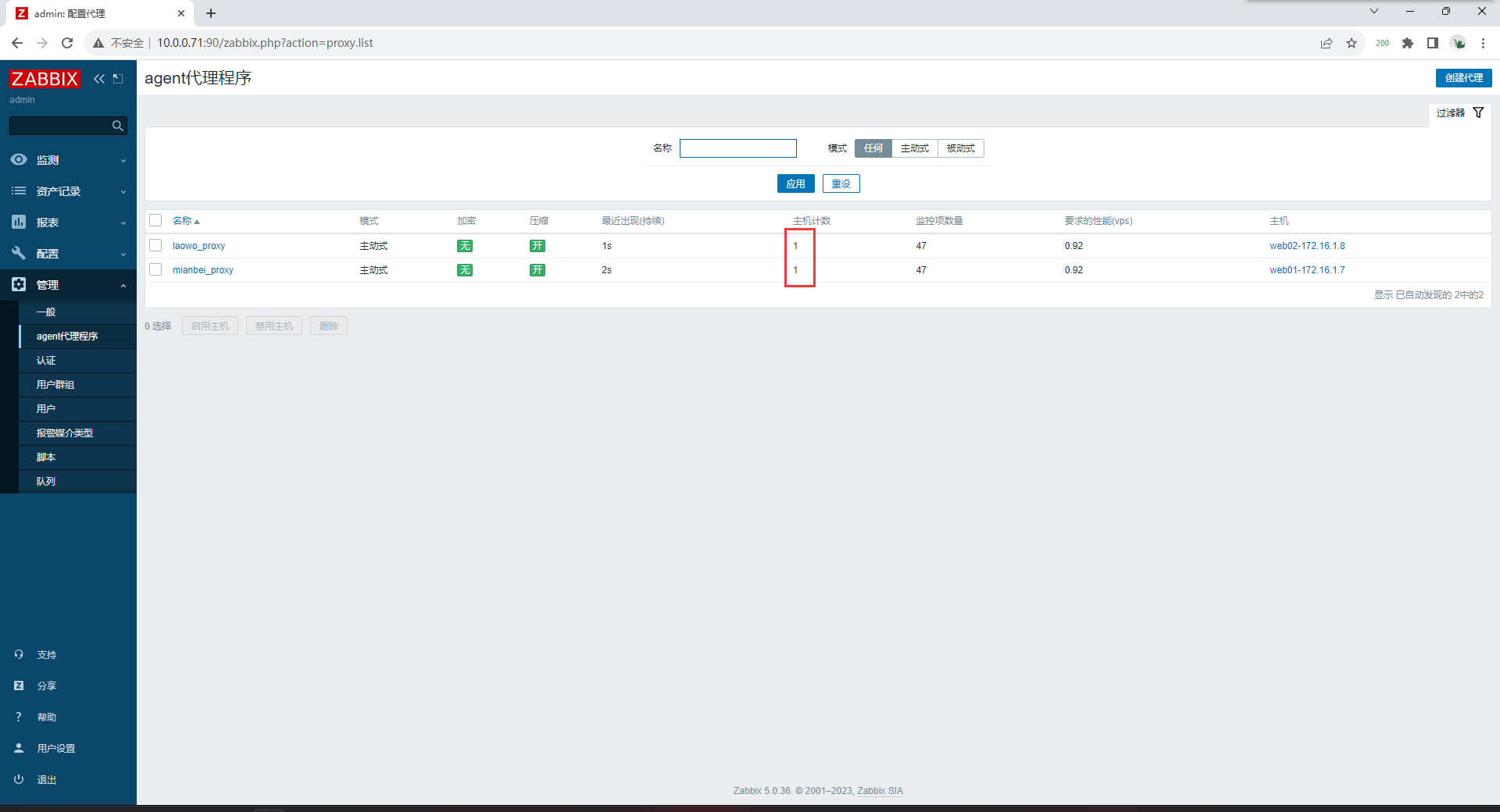
Task: Click the 名称 filter input field
Action: pyautogui.click(x=737, y=148)
